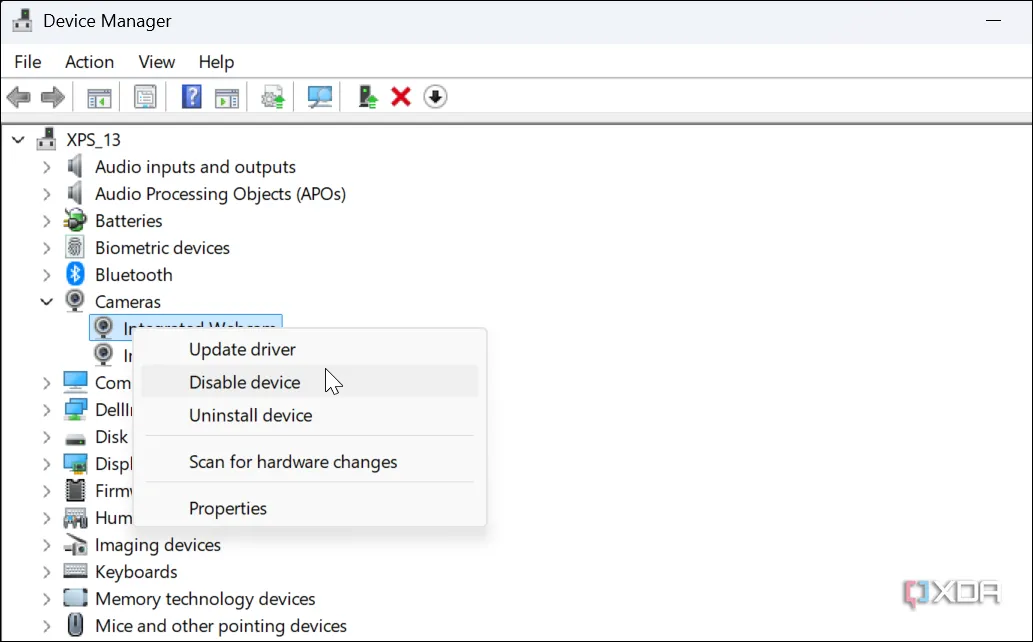
Task: Click the XPS_13 computer icon
Action: point(47,138)
